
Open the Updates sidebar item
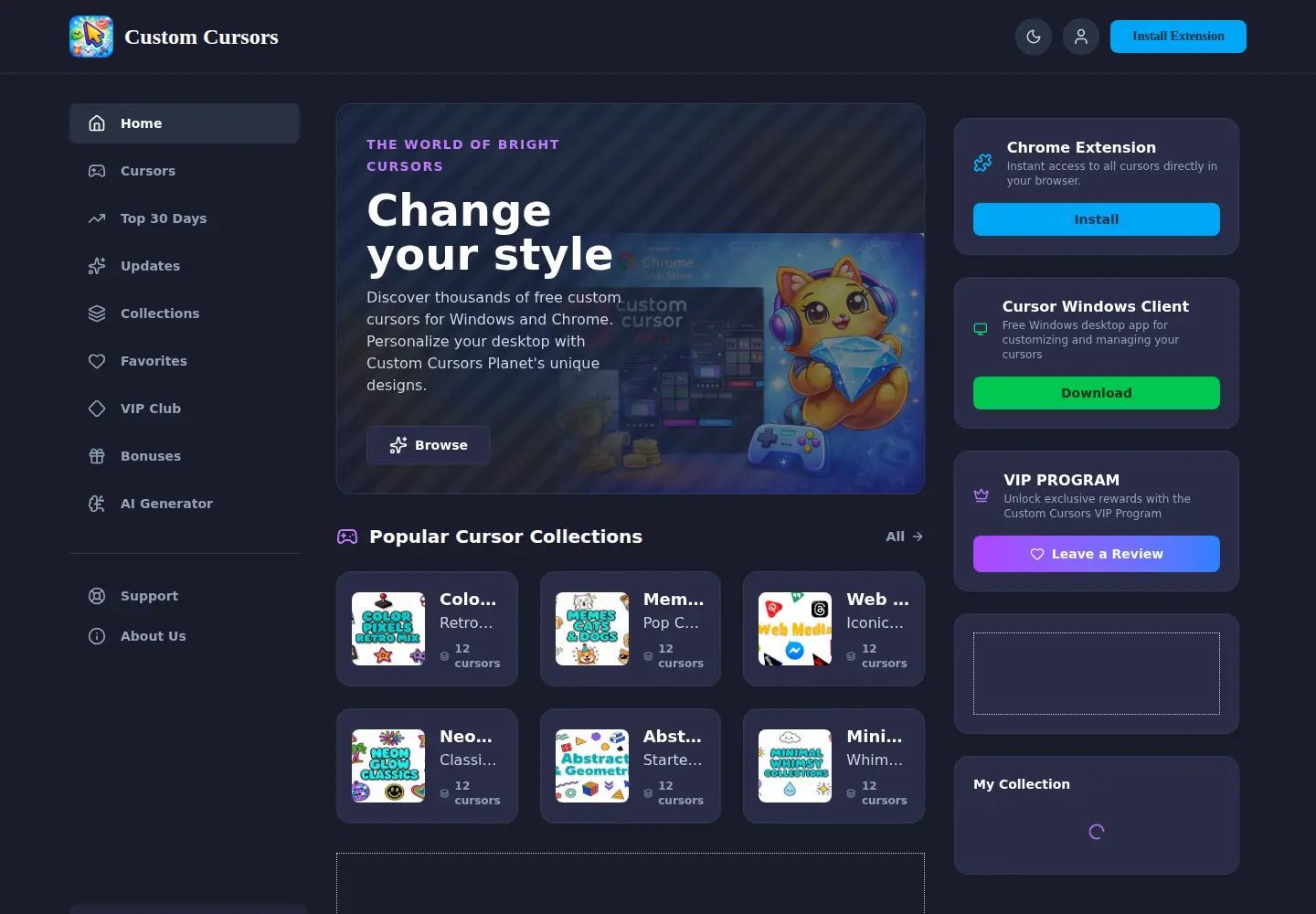click(x=185, y=266)
